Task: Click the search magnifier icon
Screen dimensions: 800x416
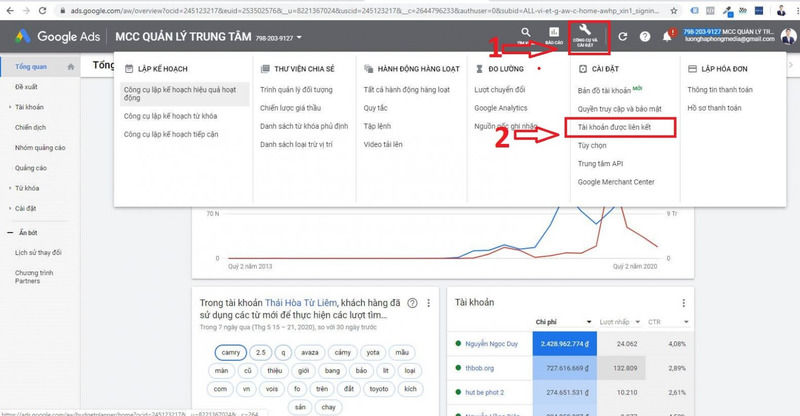Action: [525, 35]
